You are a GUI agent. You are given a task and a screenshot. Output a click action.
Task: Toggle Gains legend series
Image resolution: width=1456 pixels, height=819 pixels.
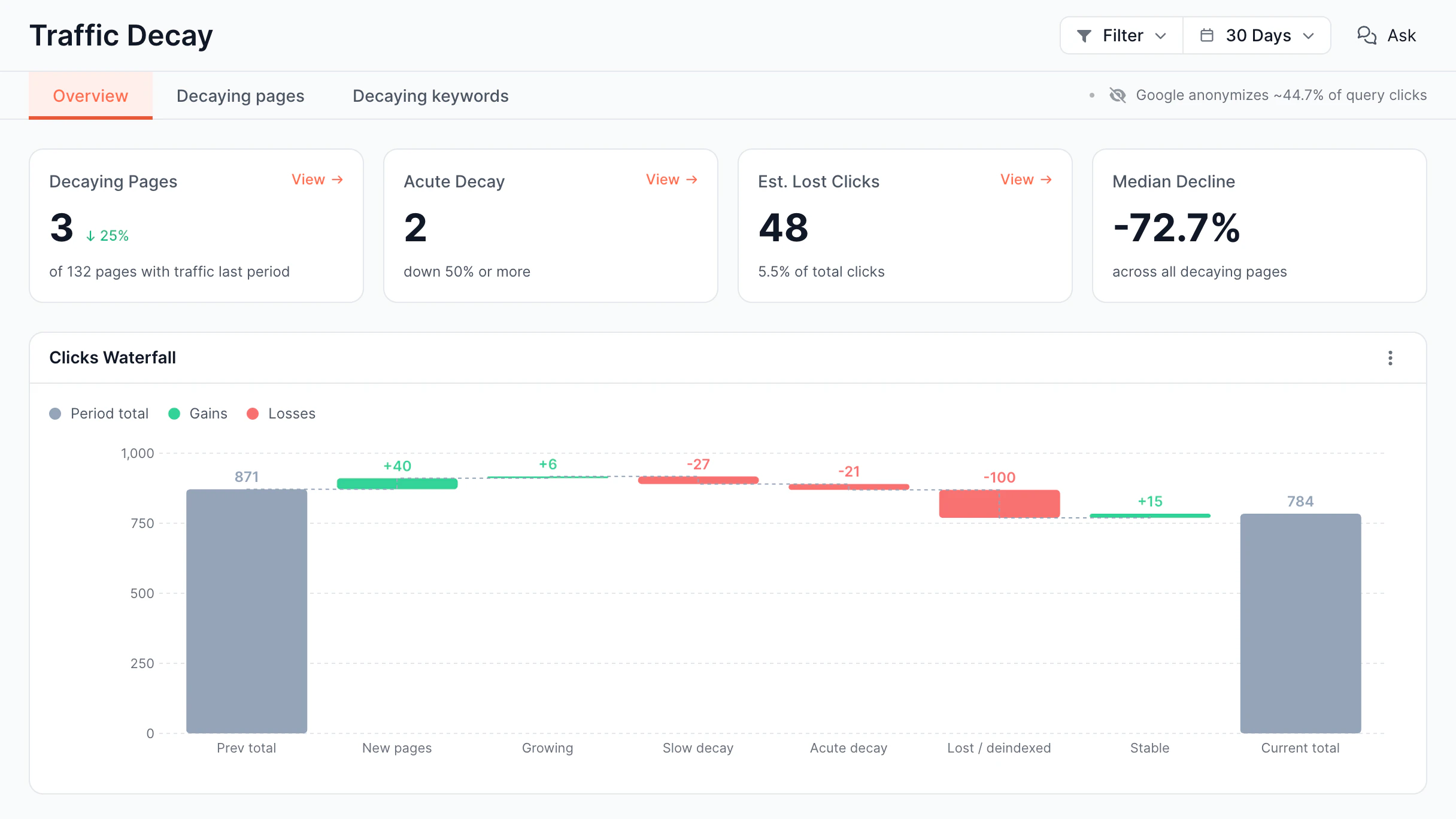point(198,414)
